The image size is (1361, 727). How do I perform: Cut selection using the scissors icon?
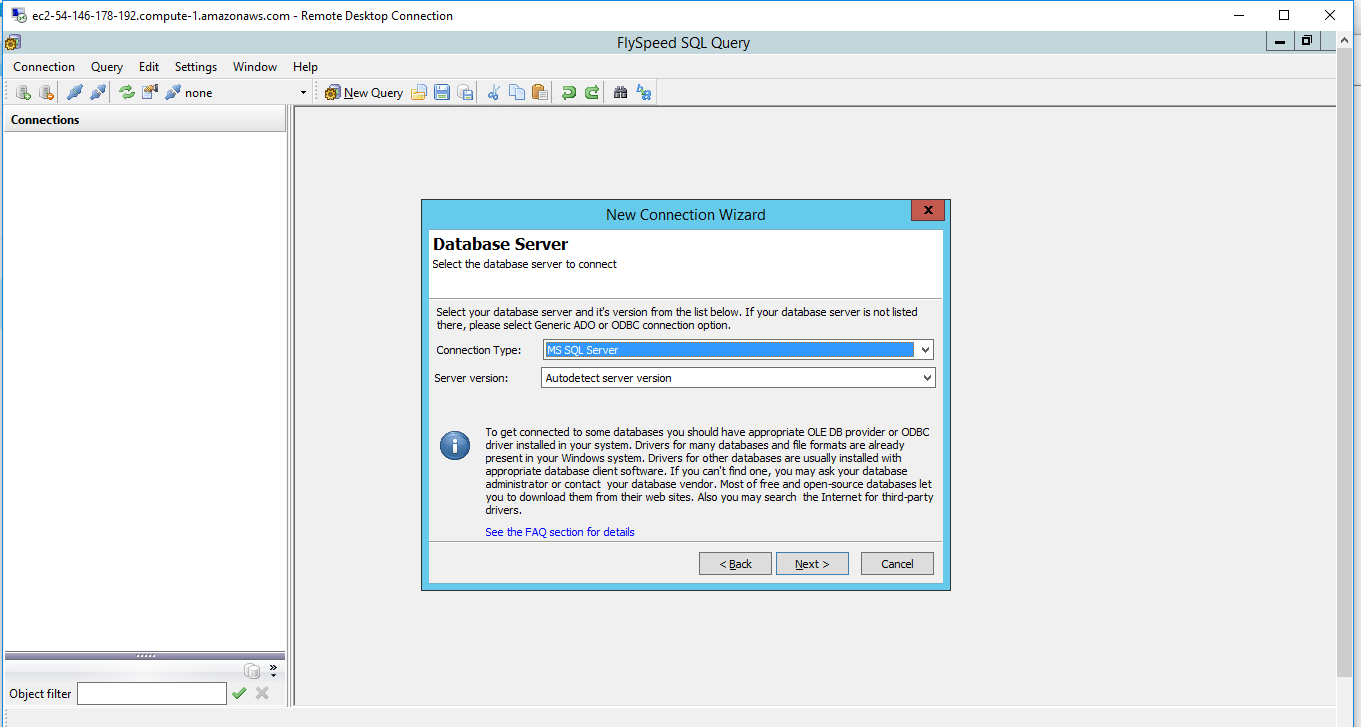click(491, 92)
